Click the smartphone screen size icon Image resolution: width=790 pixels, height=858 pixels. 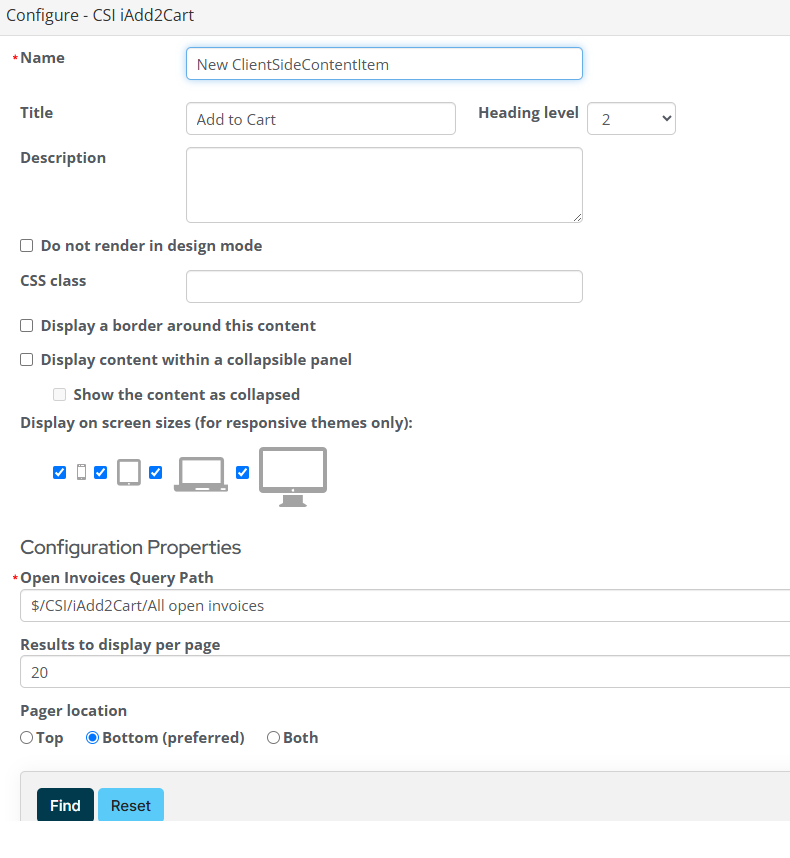(x=82, y=472)
